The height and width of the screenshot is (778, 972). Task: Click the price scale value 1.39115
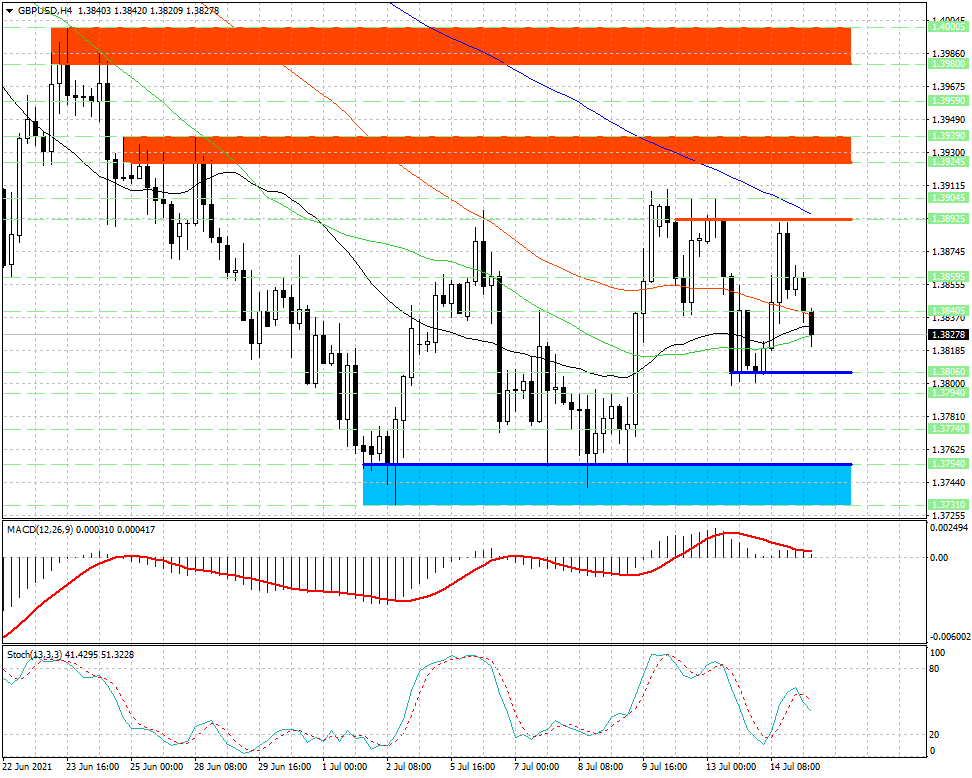[x=948, y=185]
